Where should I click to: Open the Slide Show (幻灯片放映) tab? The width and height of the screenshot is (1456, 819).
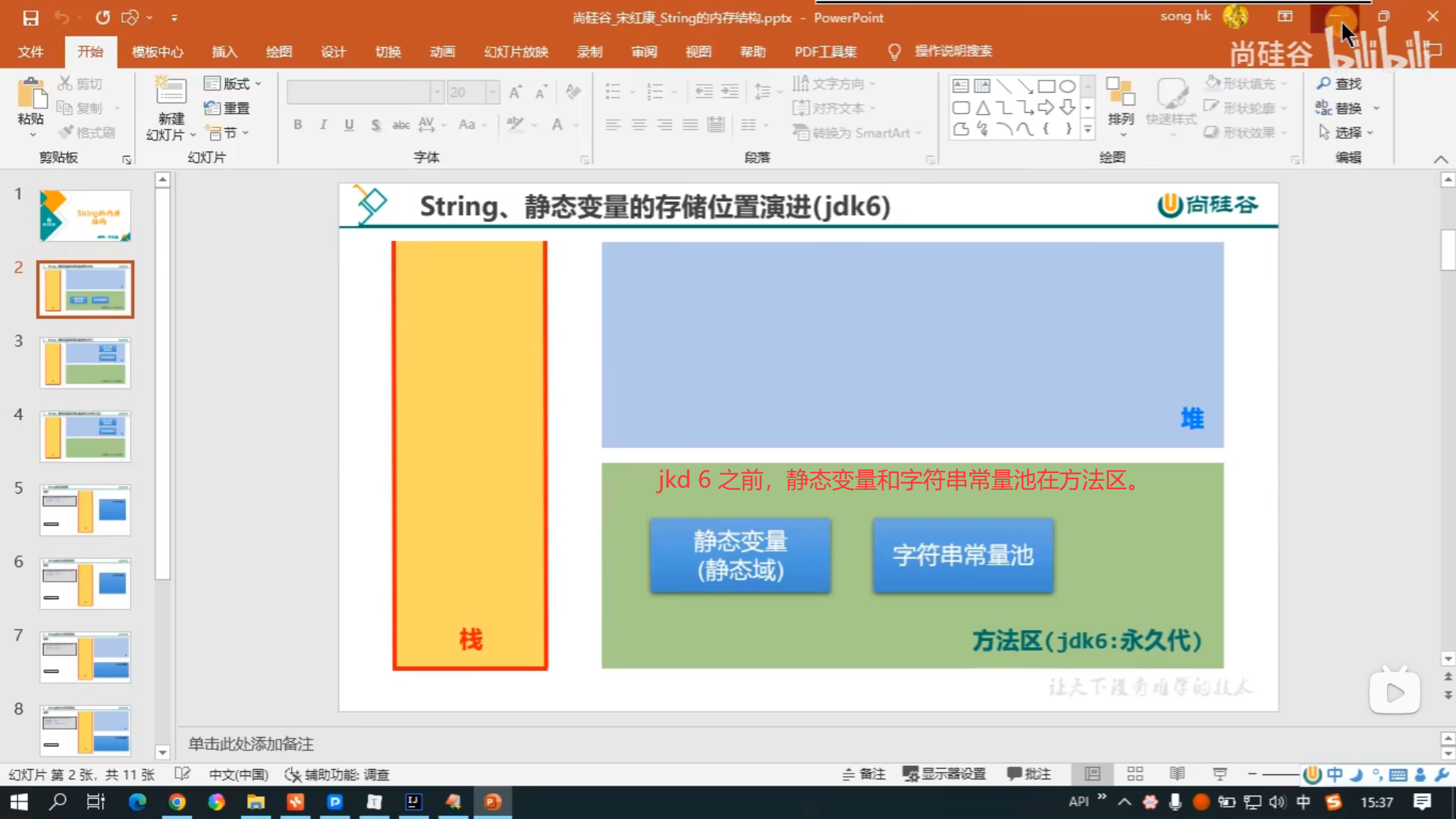point(516,52)
